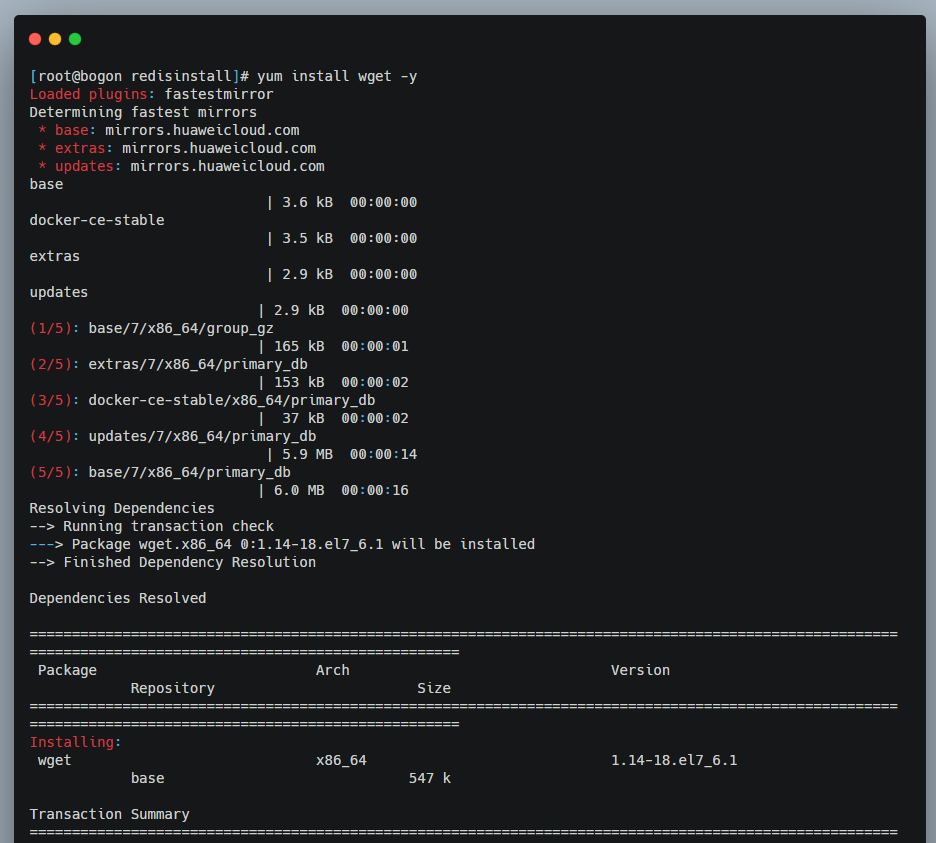Viewport: 936px width, 843px height.
Task: Click the 'updates: mirrors.huaweicloud.com' line
Action: coord(181,166)
